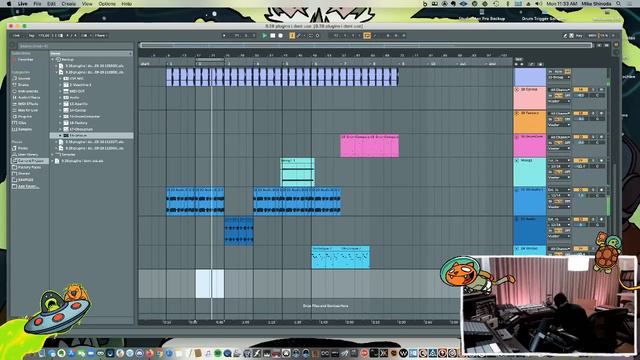Expand the 16-Factory tree item
The image size is (640, 360).
click(61, 123)
